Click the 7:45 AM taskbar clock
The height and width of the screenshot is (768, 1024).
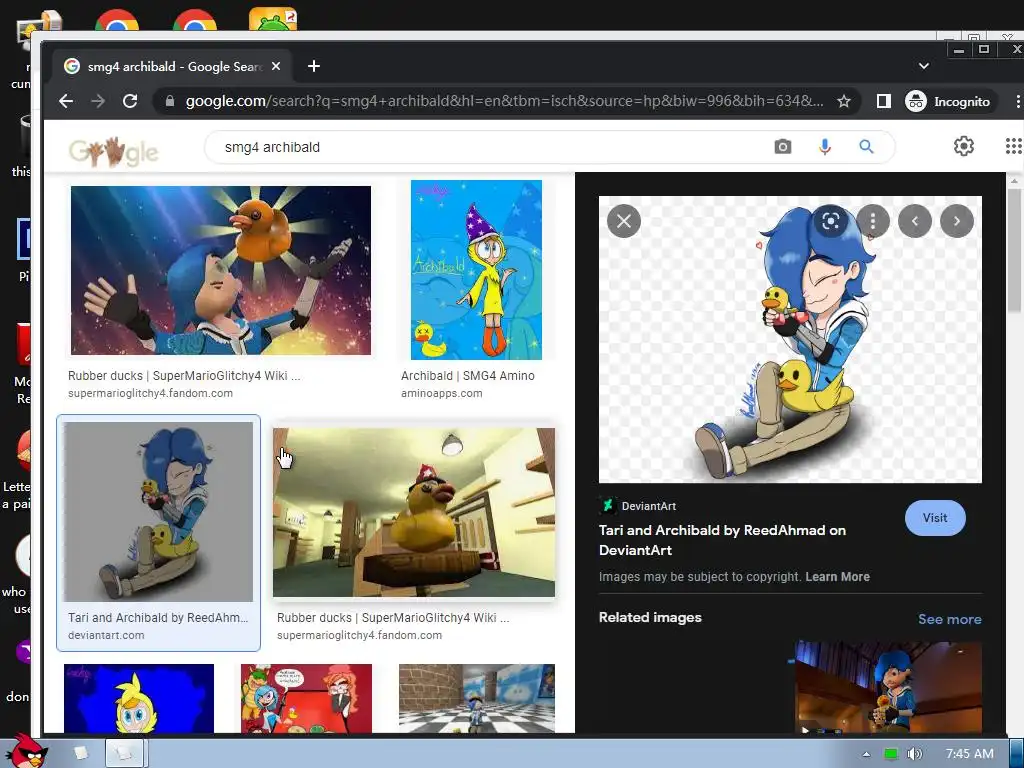coord(969,754)
